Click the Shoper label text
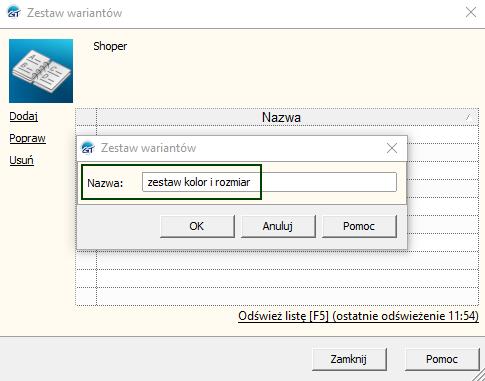 [110, 46]
